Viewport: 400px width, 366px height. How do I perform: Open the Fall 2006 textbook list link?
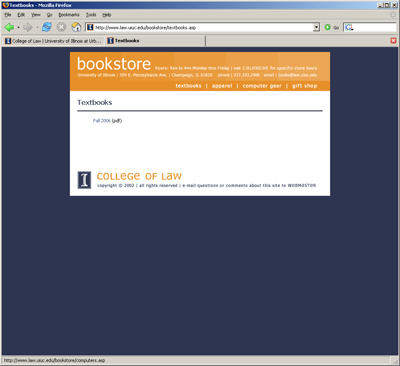[x=102, y=121]
